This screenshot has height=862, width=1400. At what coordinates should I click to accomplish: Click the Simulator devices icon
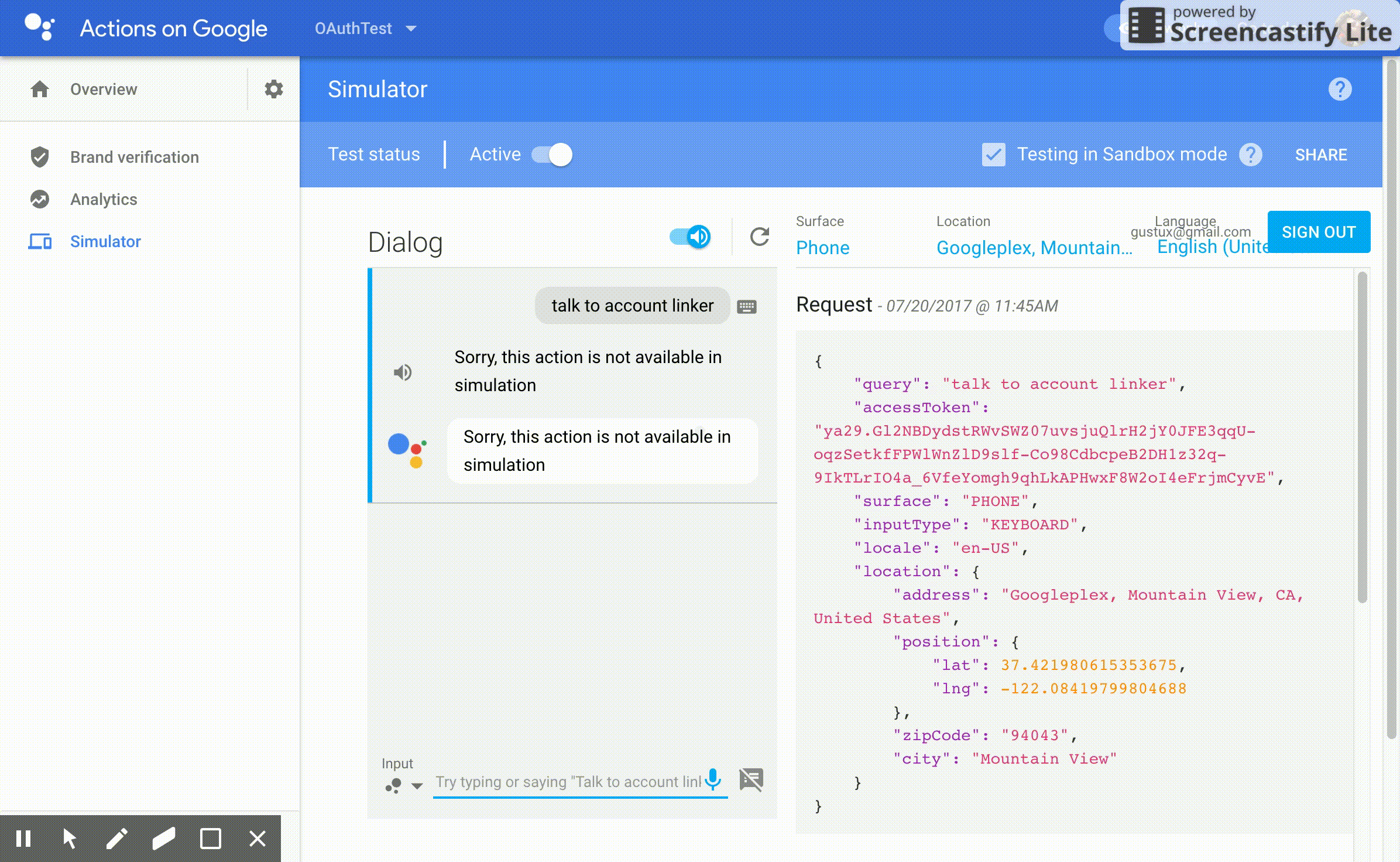(40, 241)
